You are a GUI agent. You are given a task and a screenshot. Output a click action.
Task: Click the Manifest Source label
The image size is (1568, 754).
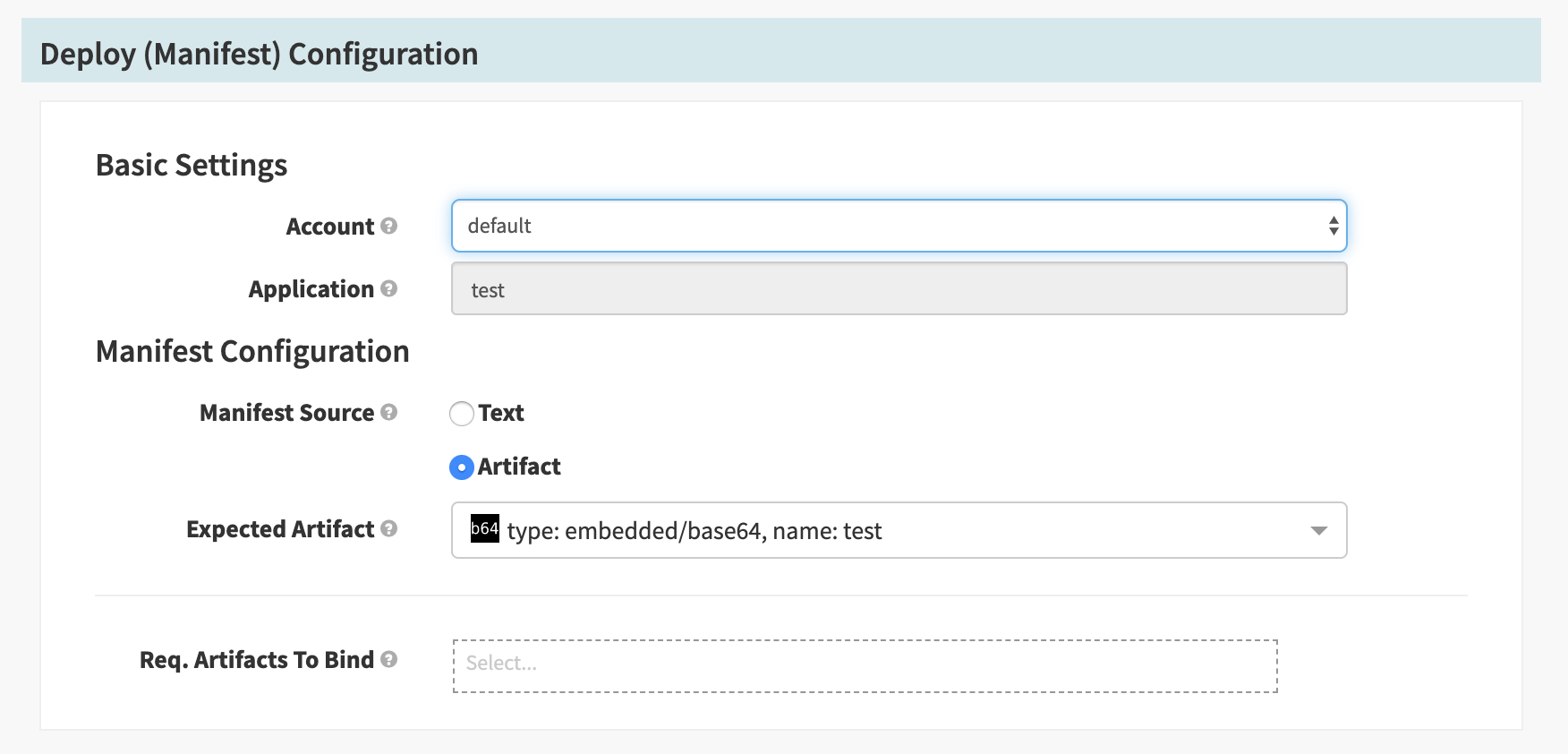[287, 413]
